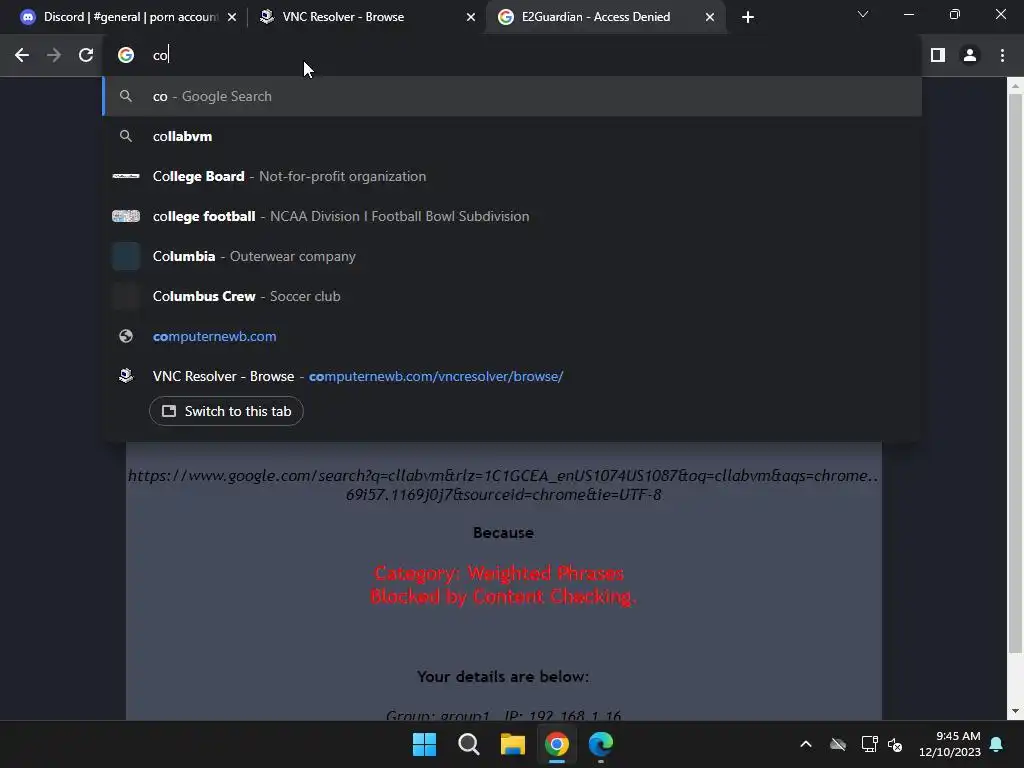1024x768 pixels.
Task: Click the OneDrive cloud tray icon
Action: (x=838, y=744)
